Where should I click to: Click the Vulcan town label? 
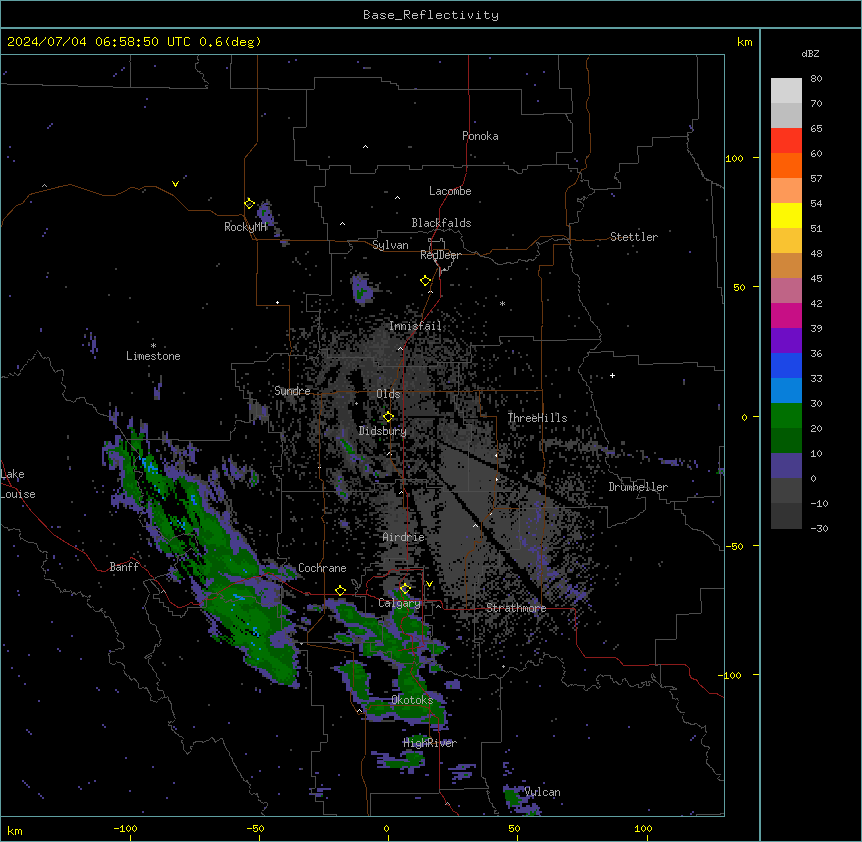tap(543, 792)
